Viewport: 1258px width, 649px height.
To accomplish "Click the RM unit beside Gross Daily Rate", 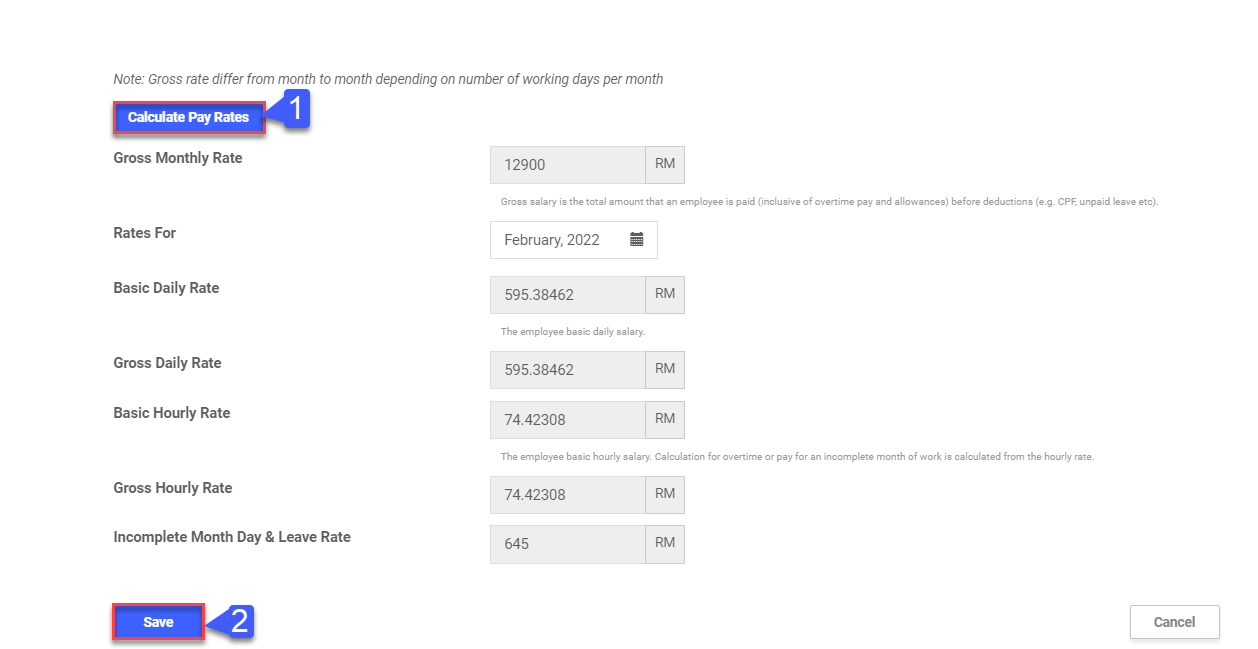I will click(665, 370).
